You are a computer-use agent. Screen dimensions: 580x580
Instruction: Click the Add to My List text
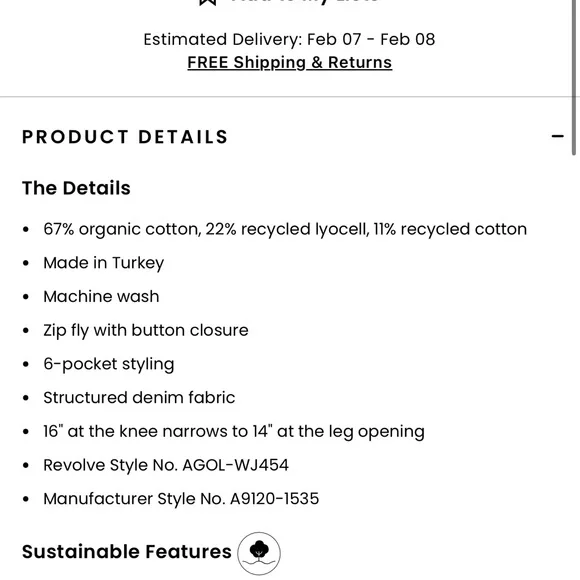pos(304,2)
